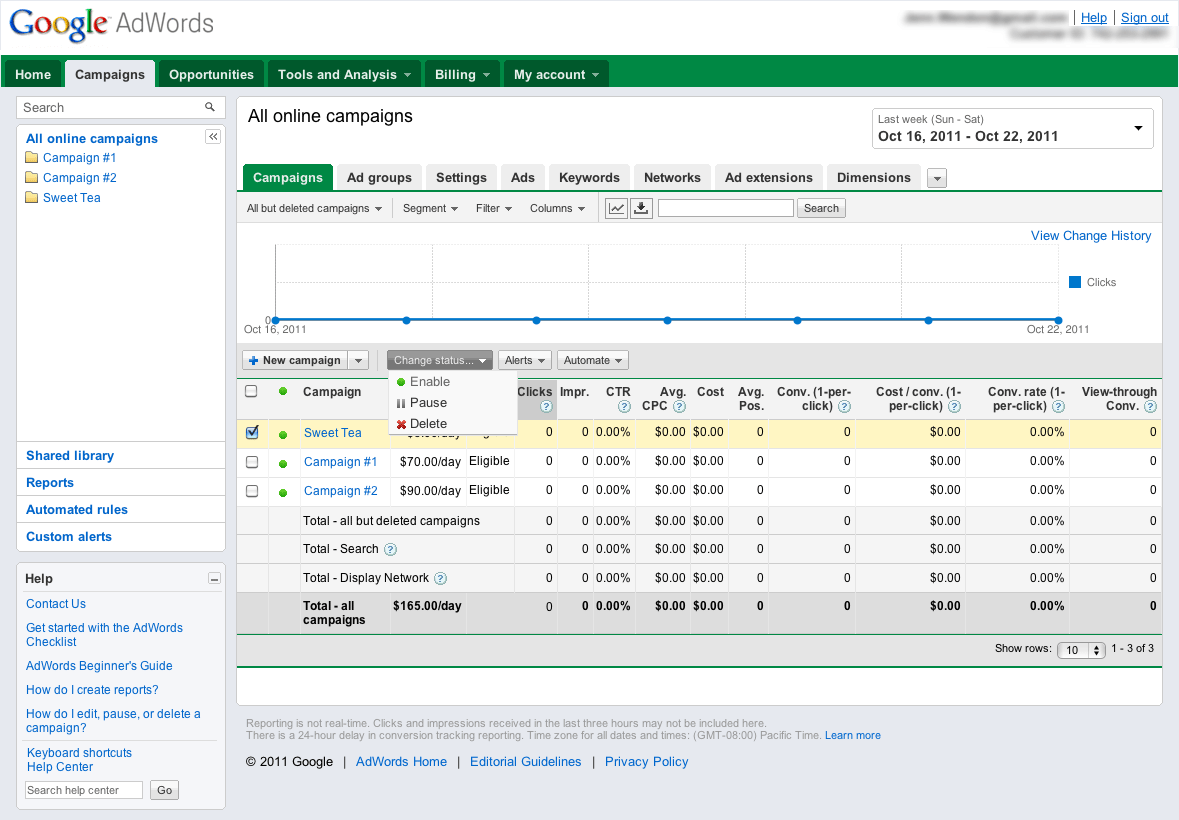Open View Change History link
Image resolution: width=1179 pixels, height=820 pixels.
(1090, 236)
